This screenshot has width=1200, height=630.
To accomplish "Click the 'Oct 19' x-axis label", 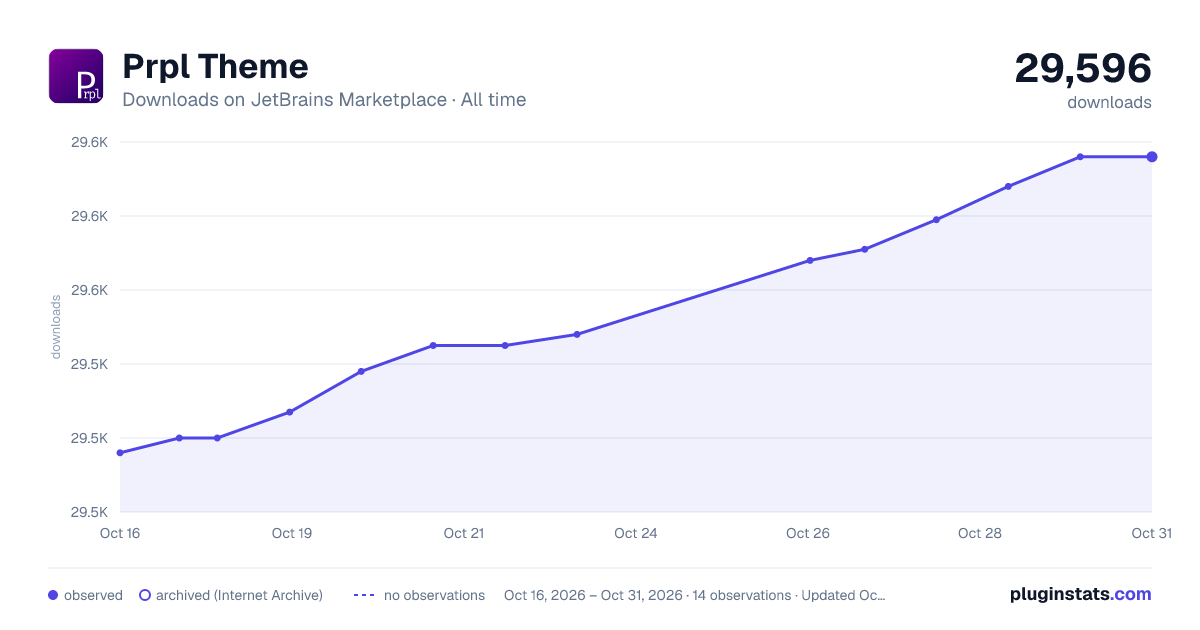I will pyautogui.click(x=292, y=533).
